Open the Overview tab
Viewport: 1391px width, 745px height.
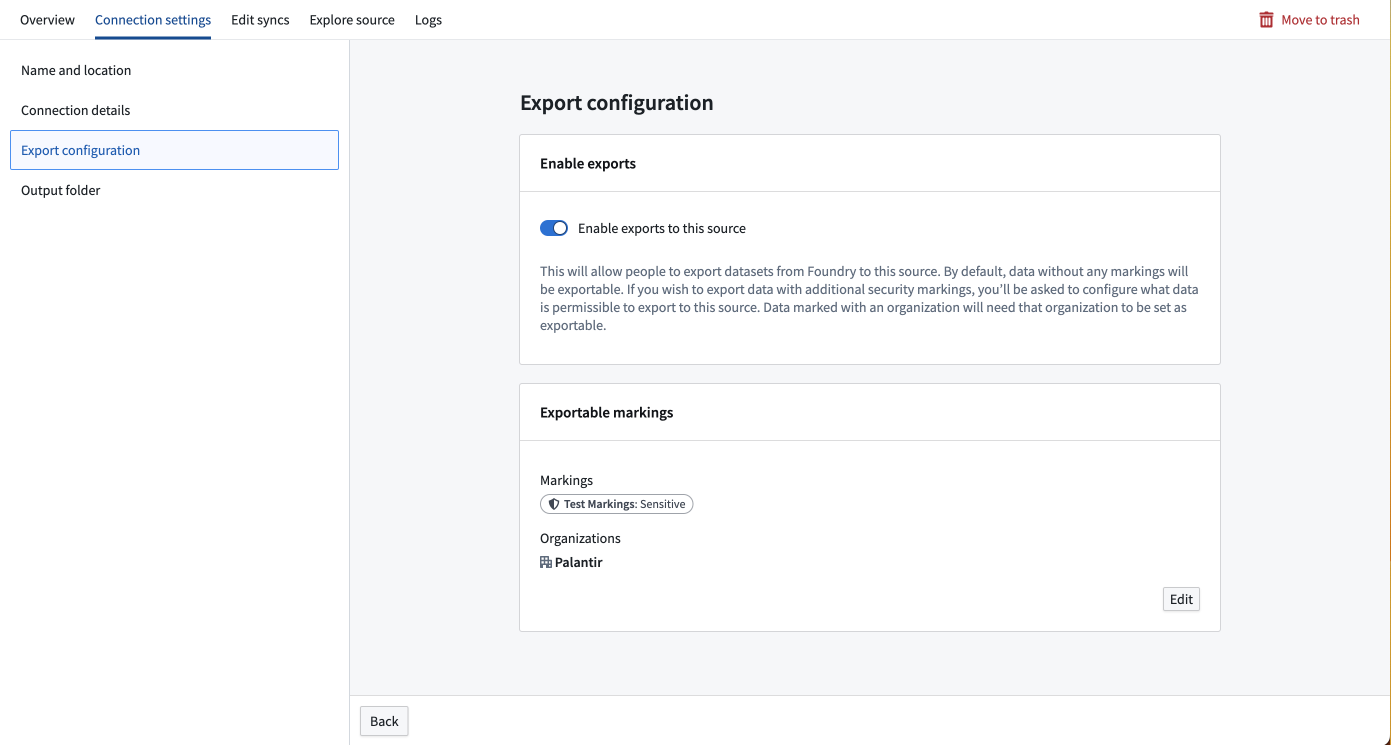(x=47, y=20)
